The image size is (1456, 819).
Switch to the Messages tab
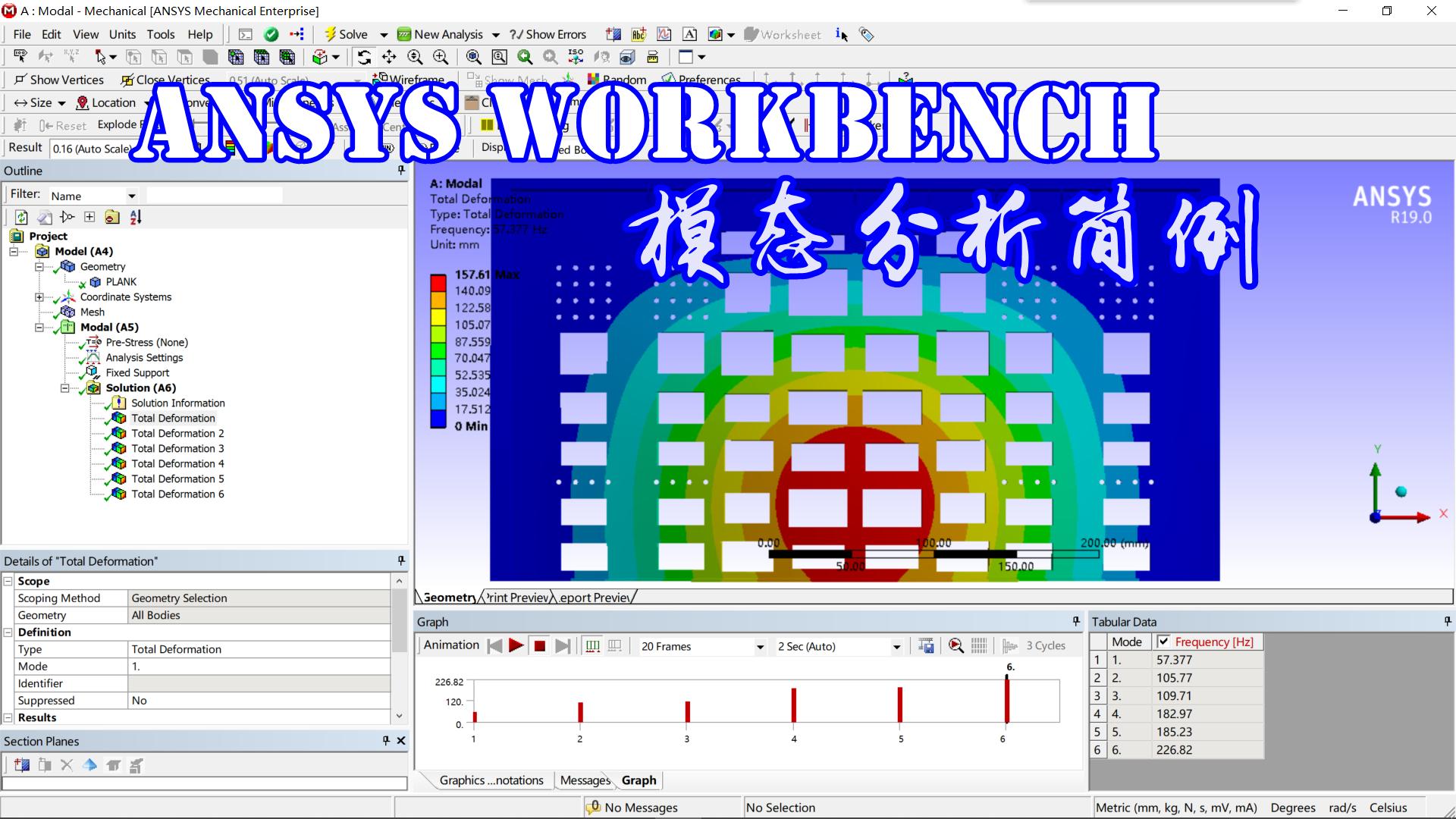tap(584, 780)
